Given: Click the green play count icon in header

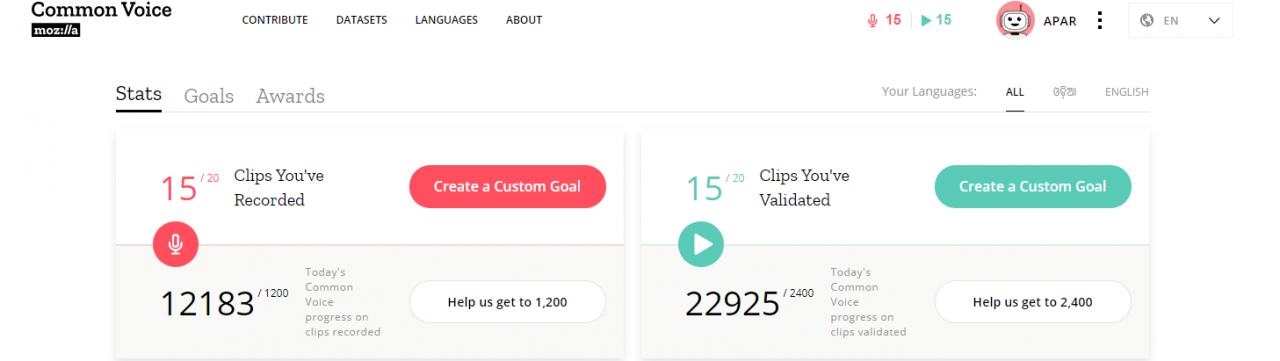Looking at the screenshot, I should tap(926, 20).
